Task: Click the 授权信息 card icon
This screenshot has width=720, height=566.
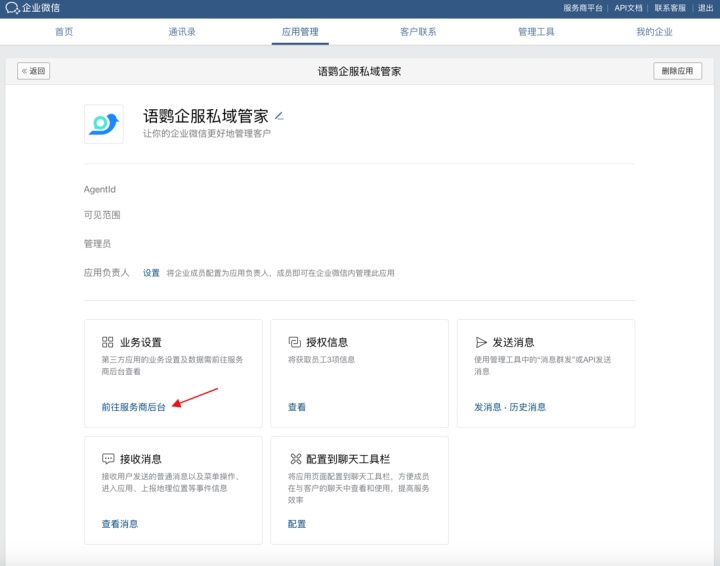Action: (x=294, y=342)
